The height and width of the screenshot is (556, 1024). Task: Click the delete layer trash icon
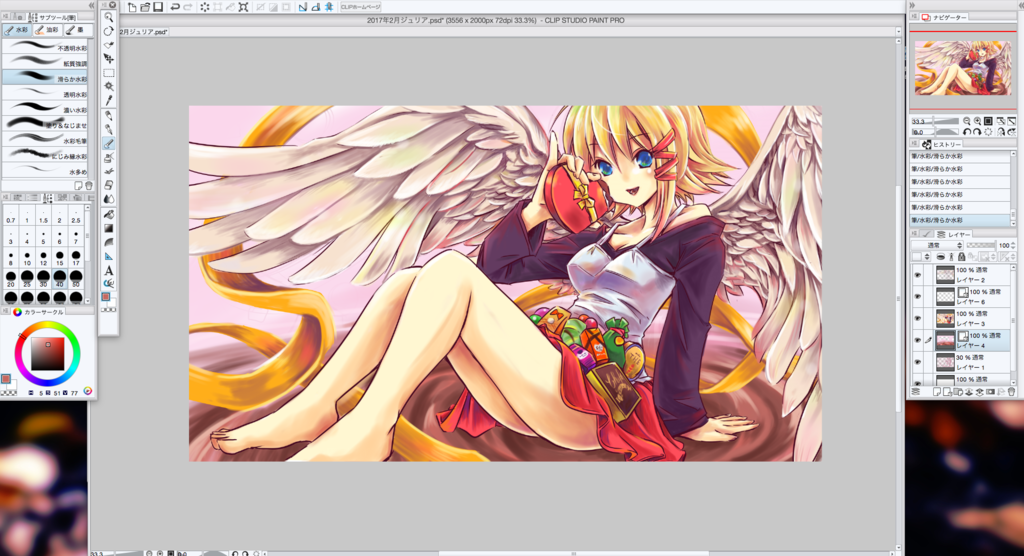pos(1011,391)
